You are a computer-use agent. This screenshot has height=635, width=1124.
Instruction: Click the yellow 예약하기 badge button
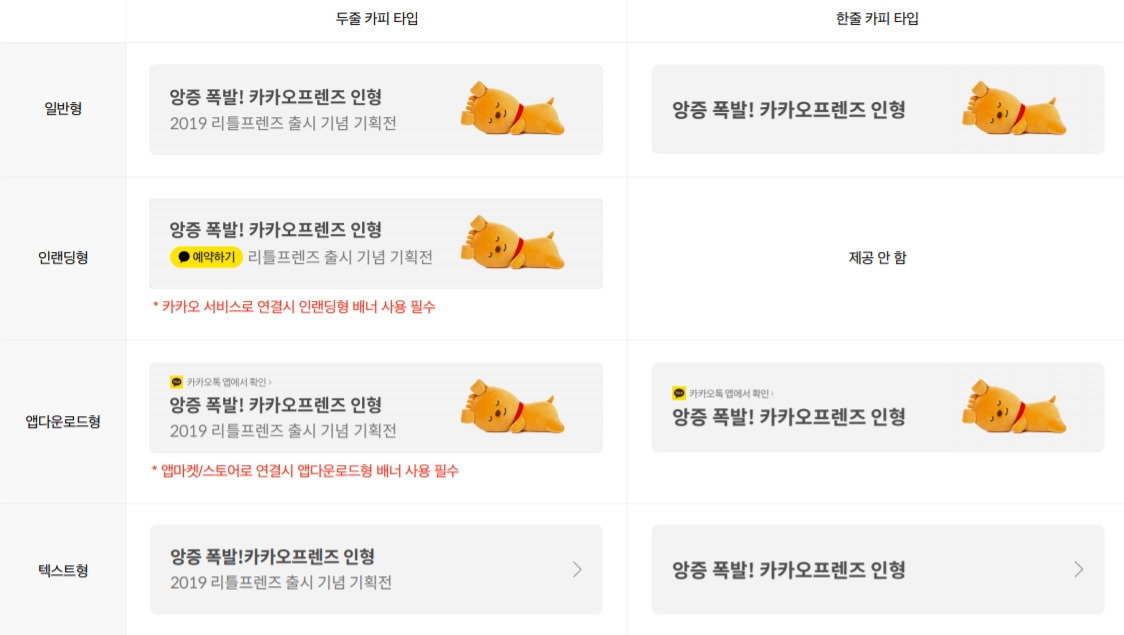click(x=206, y=257)
